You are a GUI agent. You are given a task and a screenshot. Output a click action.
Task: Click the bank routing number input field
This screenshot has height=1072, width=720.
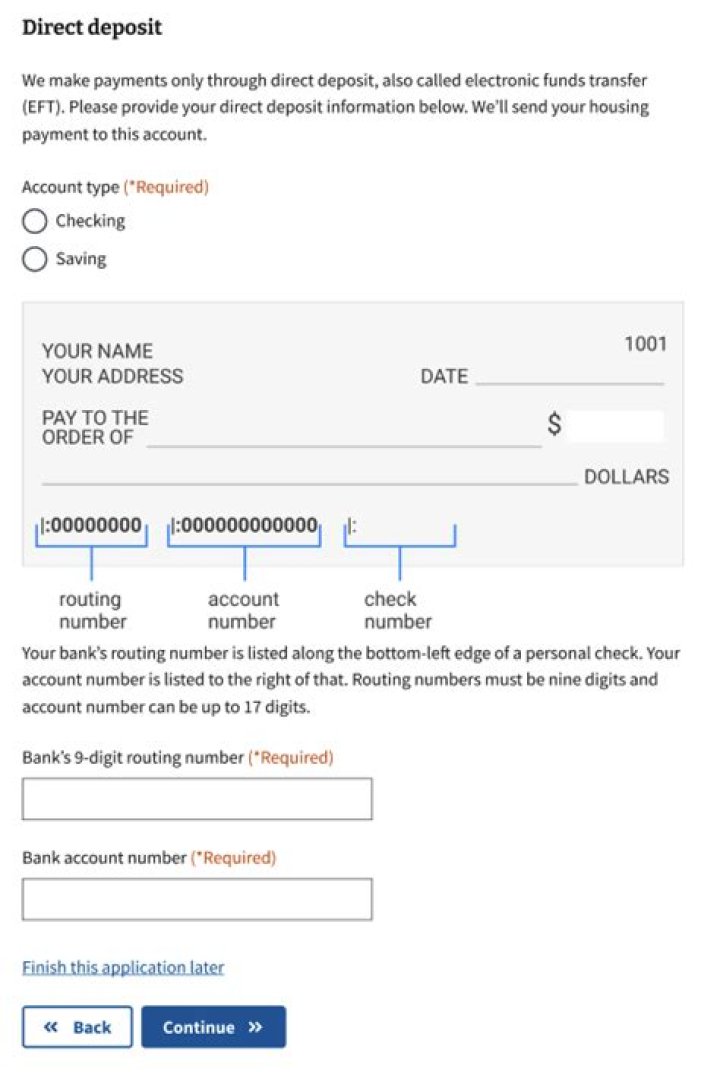coord(197,798)
